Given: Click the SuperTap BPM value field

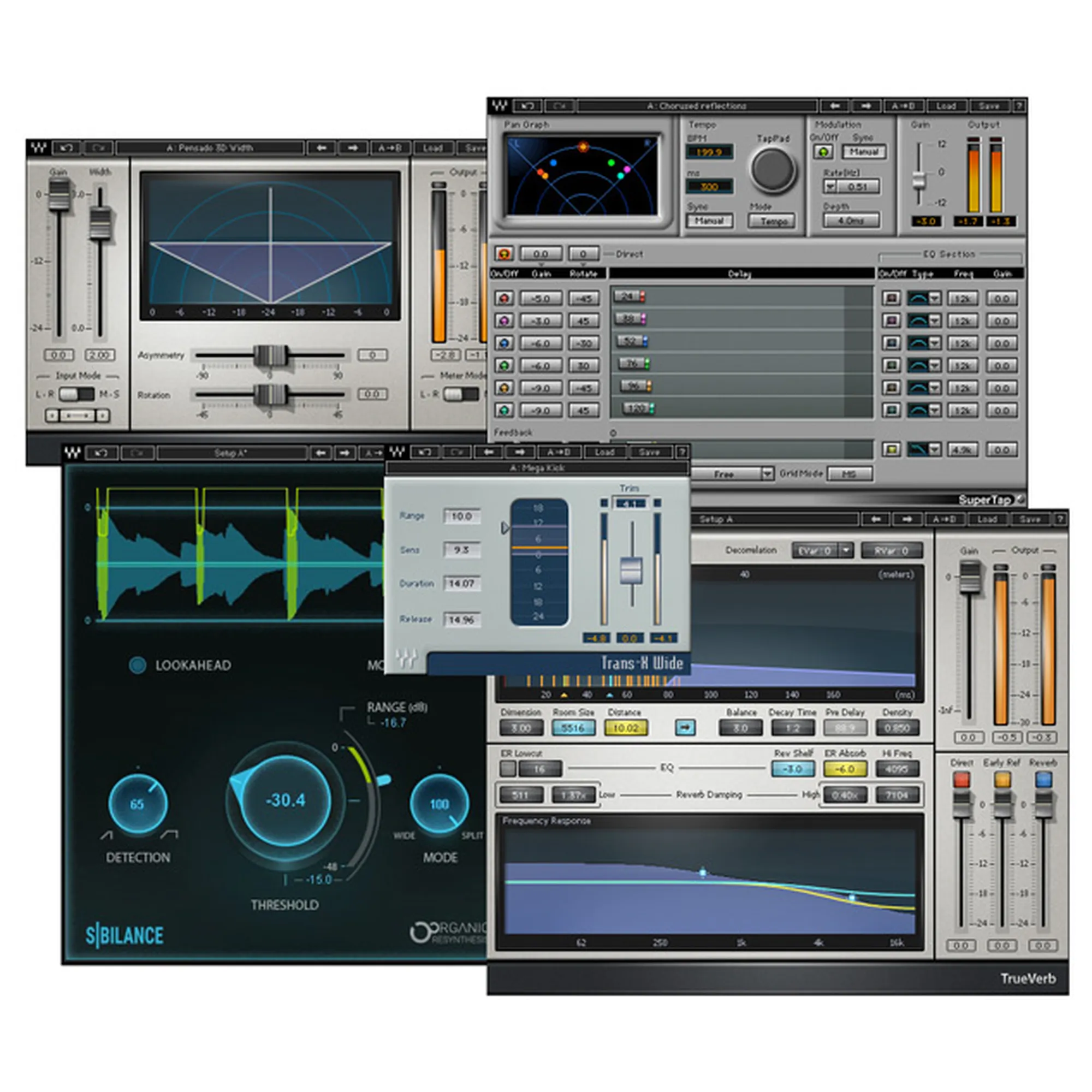Looking at the screenshot, I should coord(709,151).
